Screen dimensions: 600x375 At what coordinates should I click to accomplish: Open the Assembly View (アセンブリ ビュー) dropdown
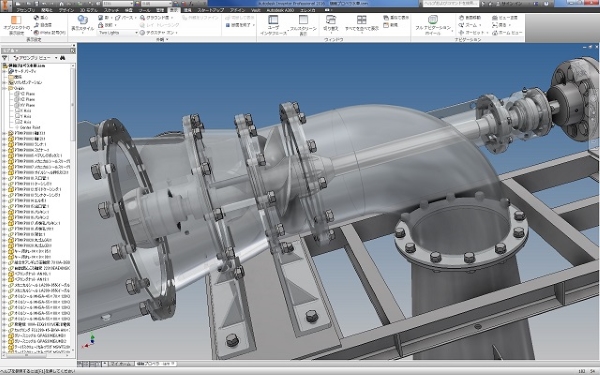(x=35, y=58)
